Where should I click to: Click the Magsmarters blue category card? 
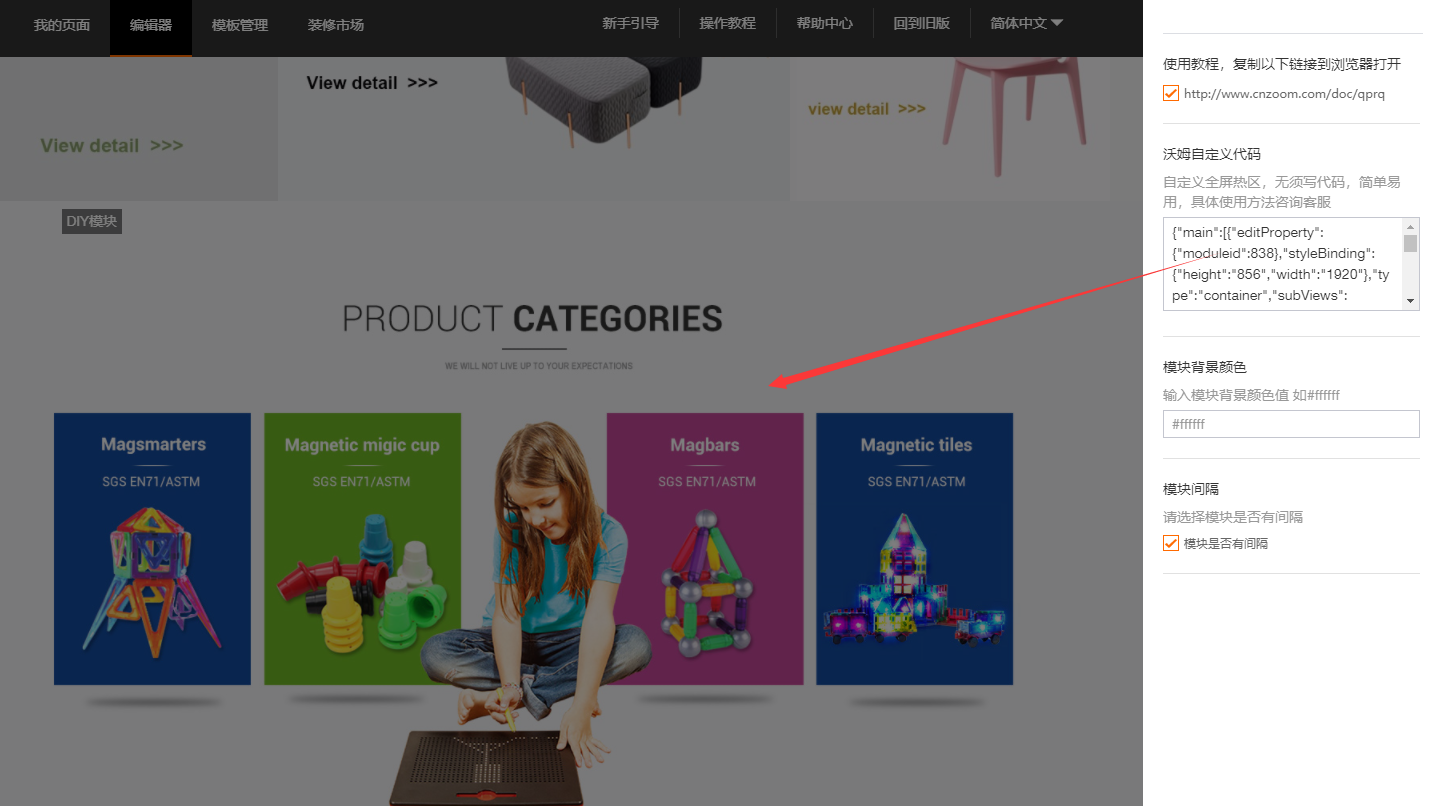coord(152,549)
